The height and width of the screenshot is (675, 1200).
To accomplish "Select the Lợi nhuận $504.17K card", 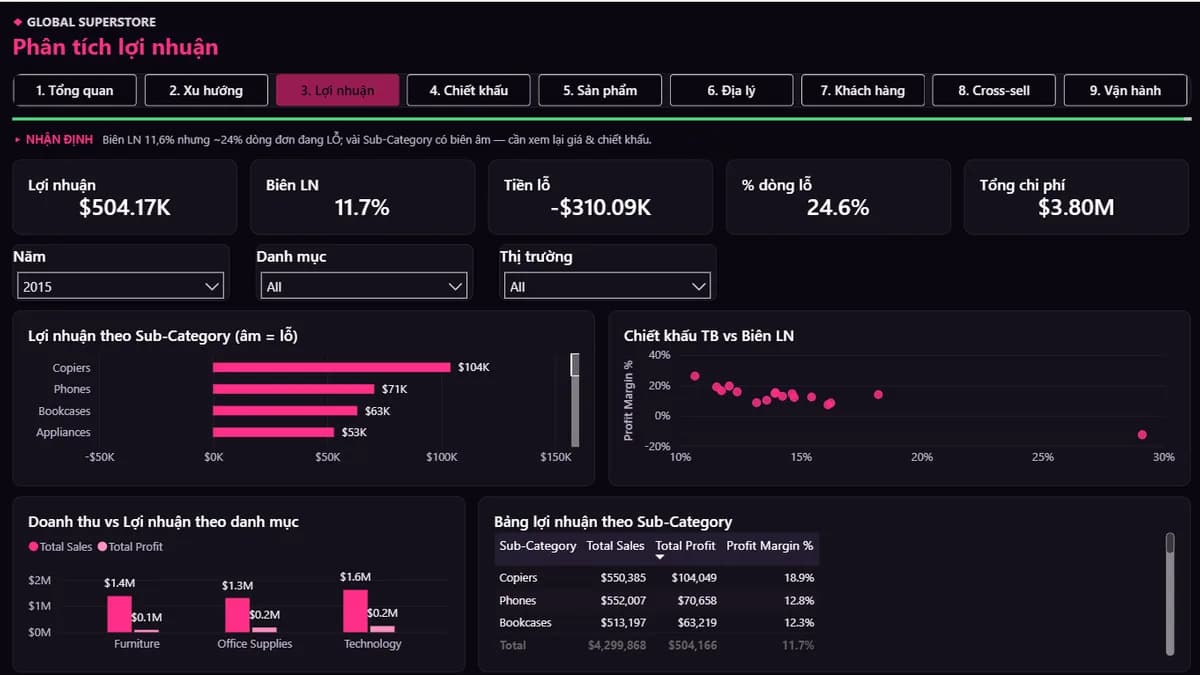I will (125, 197).
